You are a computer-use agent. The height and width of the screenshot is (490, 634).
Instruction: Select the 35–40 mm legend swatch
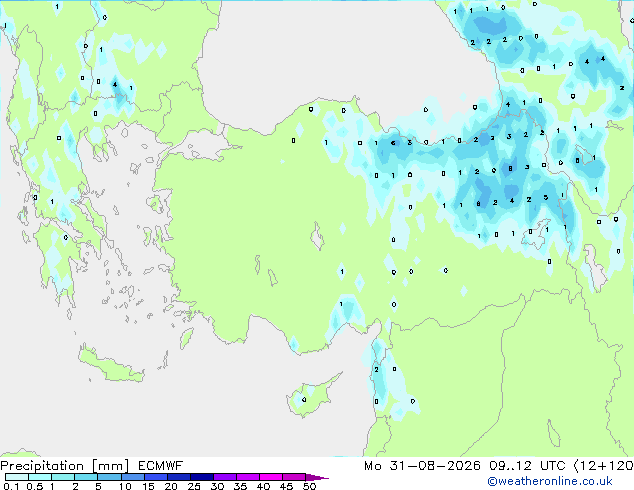pos(248,477)
